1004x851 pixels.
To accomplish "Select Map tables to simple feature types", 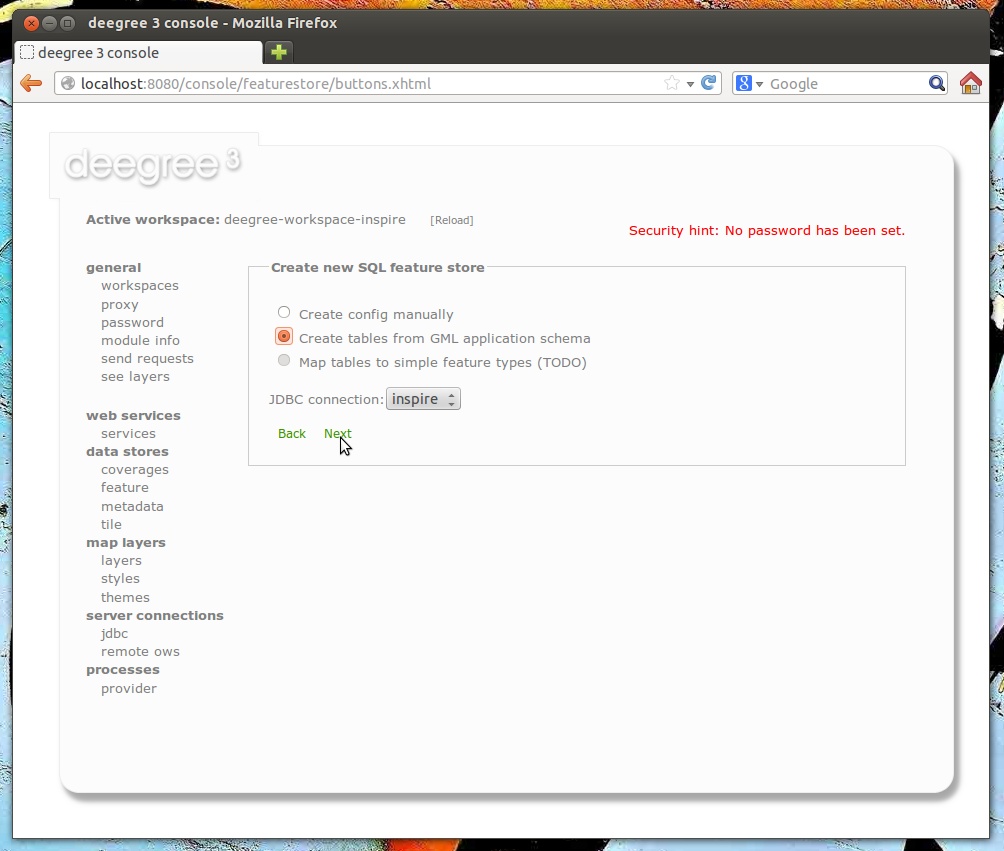I will pos(283,361).
